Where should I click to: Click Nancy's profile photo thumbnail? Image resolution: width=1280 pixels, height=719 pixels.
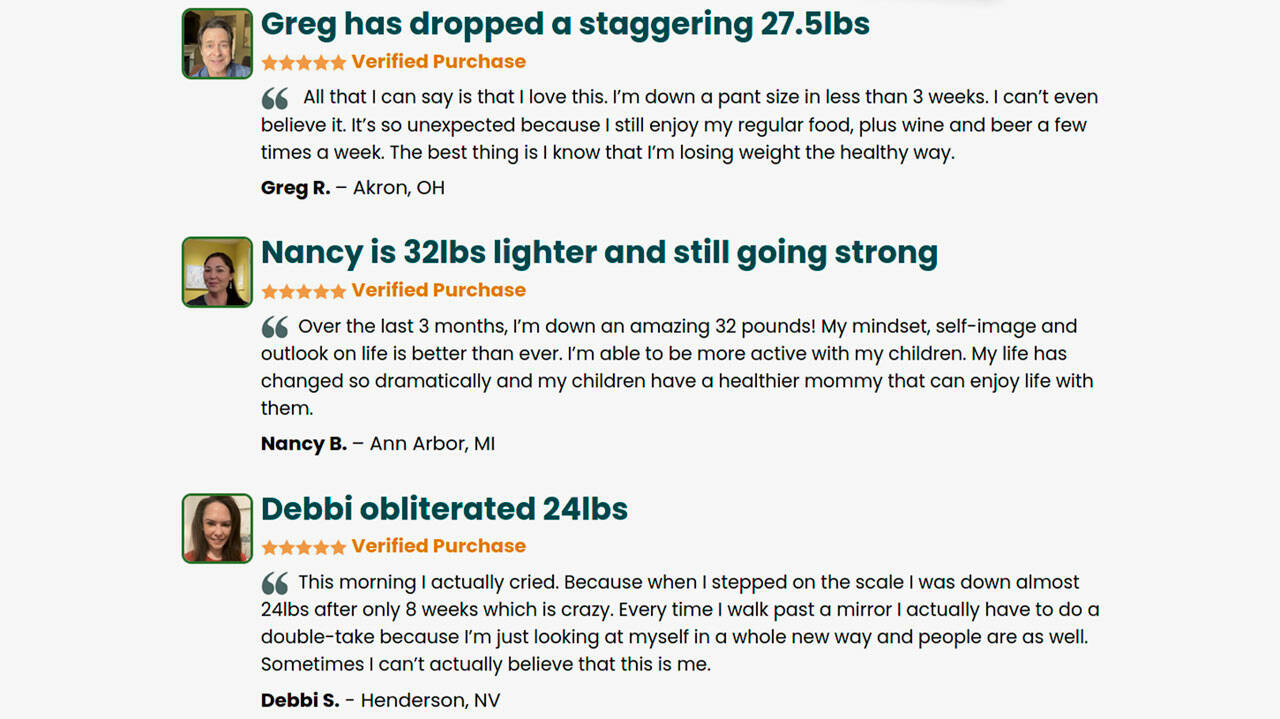click(217, 272)
